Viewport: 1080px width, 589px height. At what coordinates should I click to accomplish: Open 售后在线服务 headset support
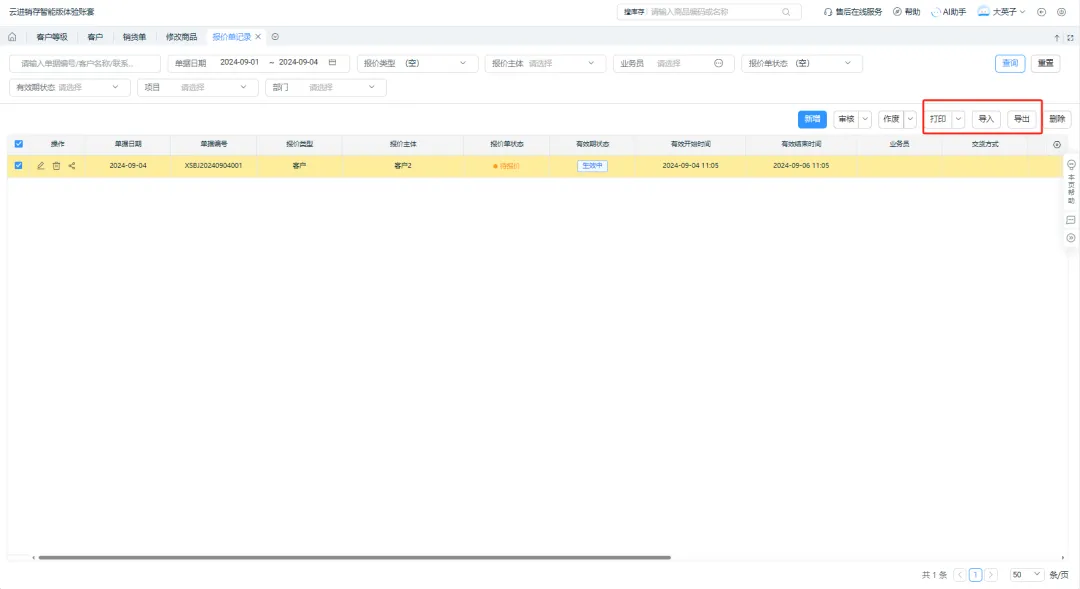click(853, 12)
